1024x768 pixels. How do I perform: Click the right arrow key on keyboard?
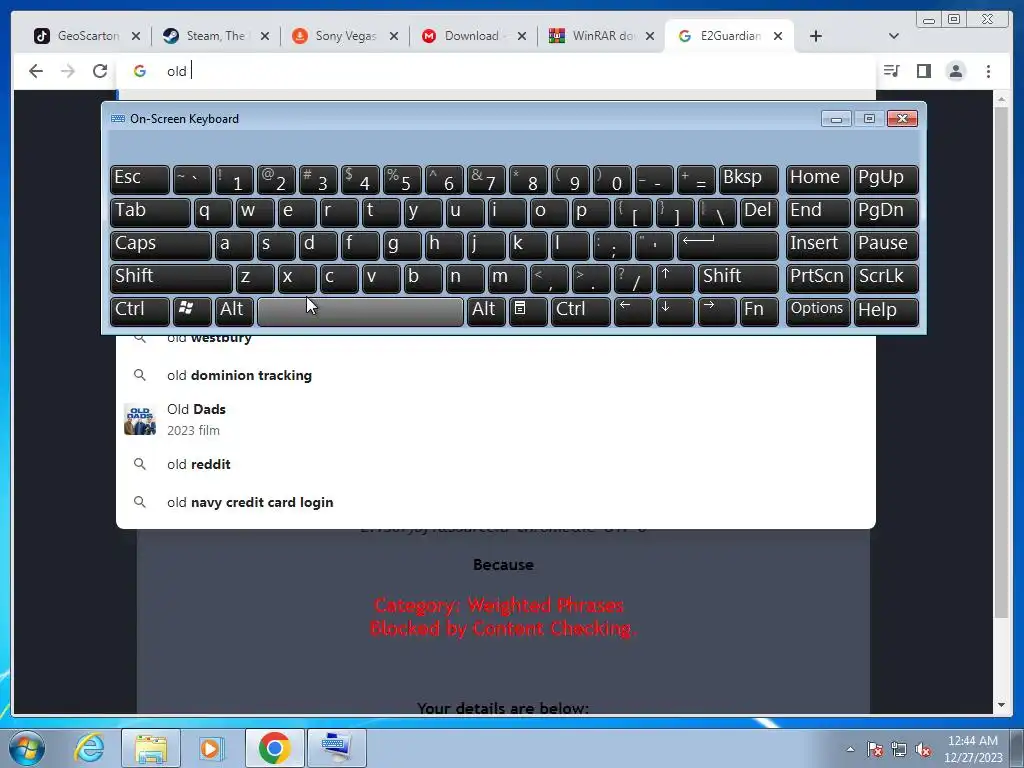click(x=716, y=311)
